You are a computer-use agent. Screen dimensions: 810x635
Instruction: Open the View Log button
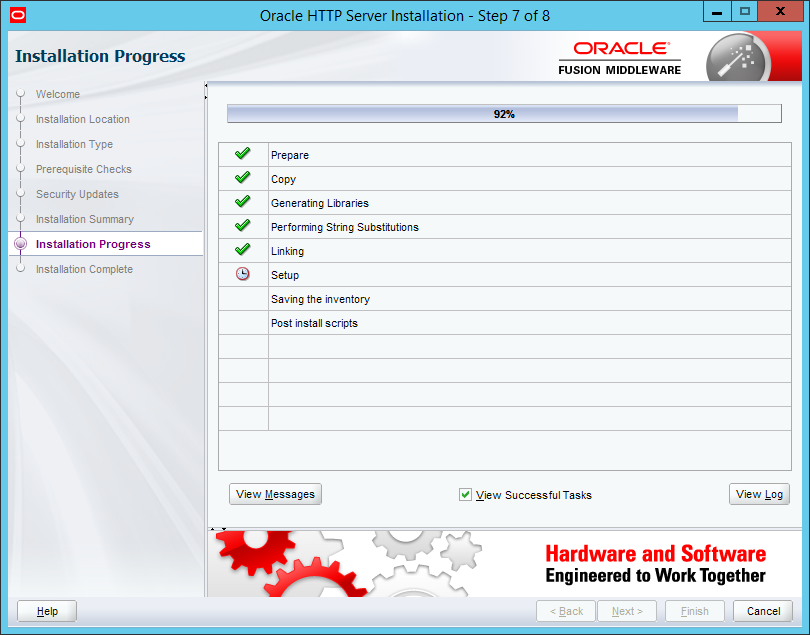pos(759,494)
